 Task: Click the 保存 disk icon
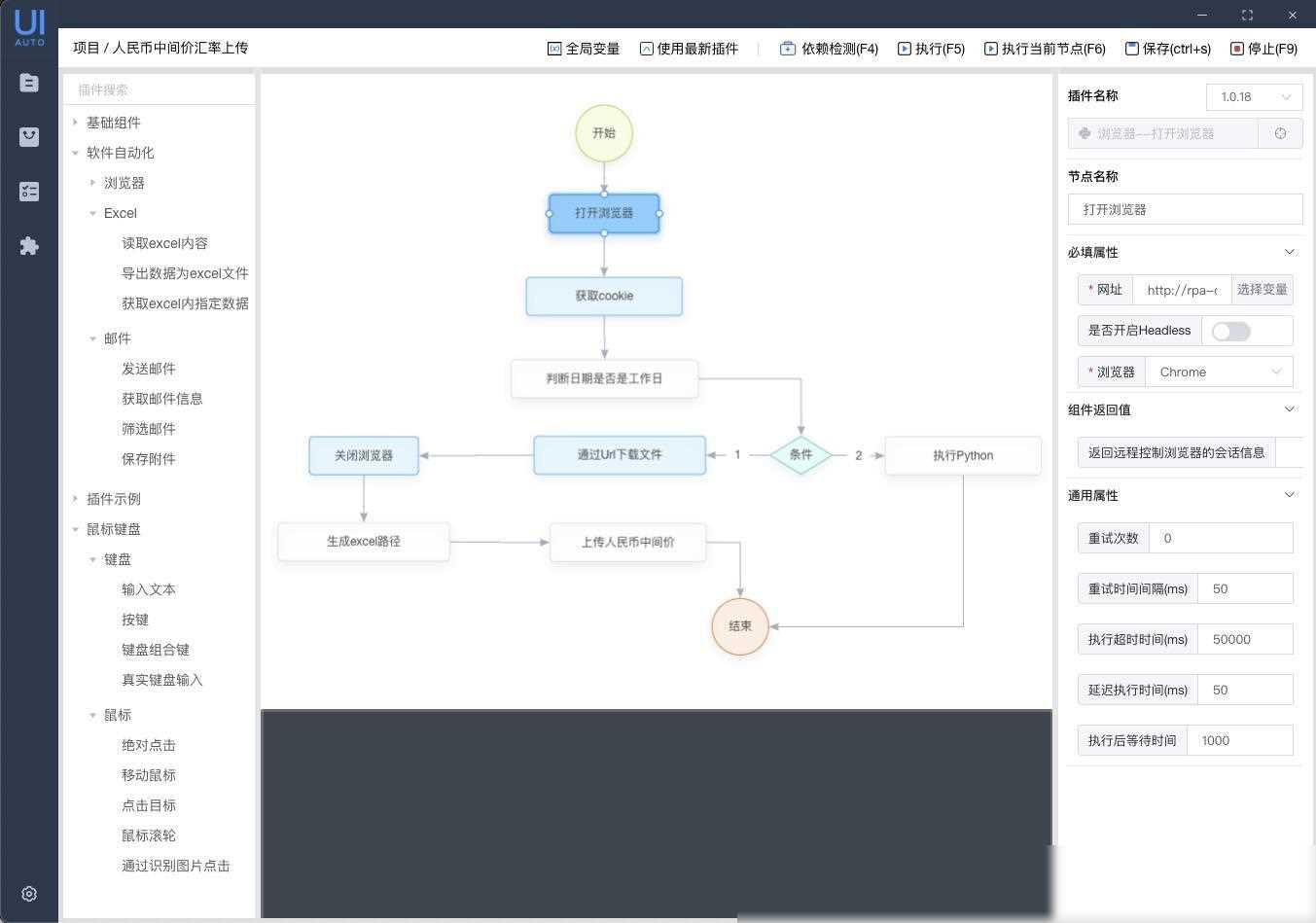[x=1131, y=49]
